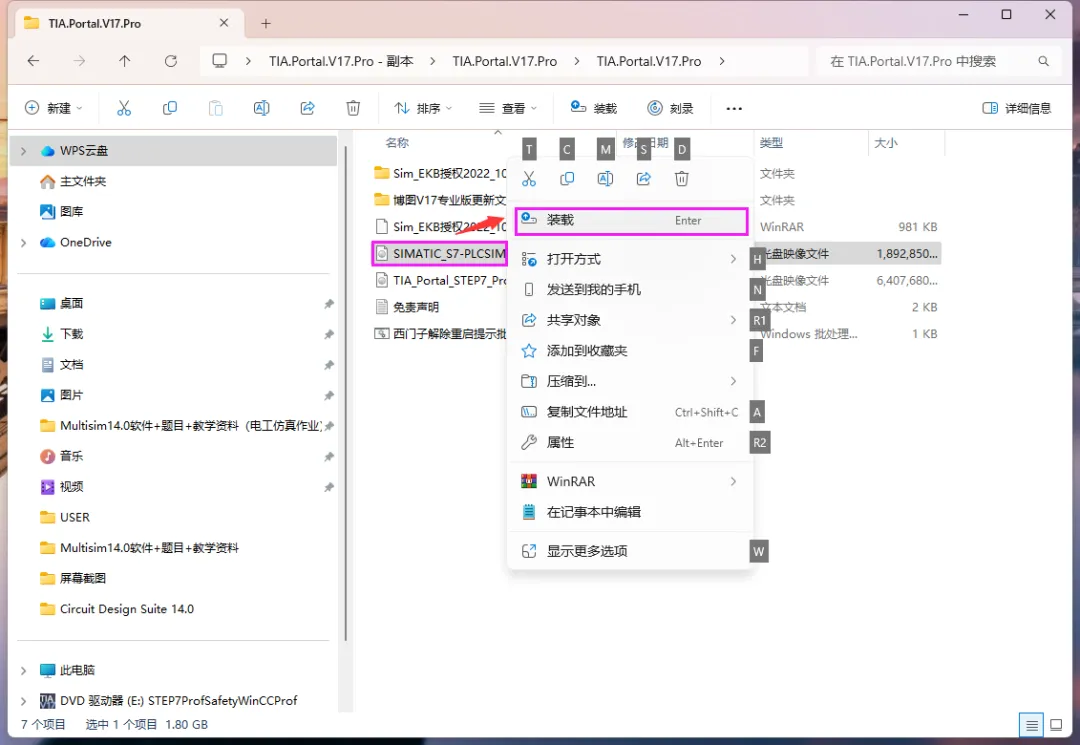Sort by the 名称 column header

[x=397, y=143]
